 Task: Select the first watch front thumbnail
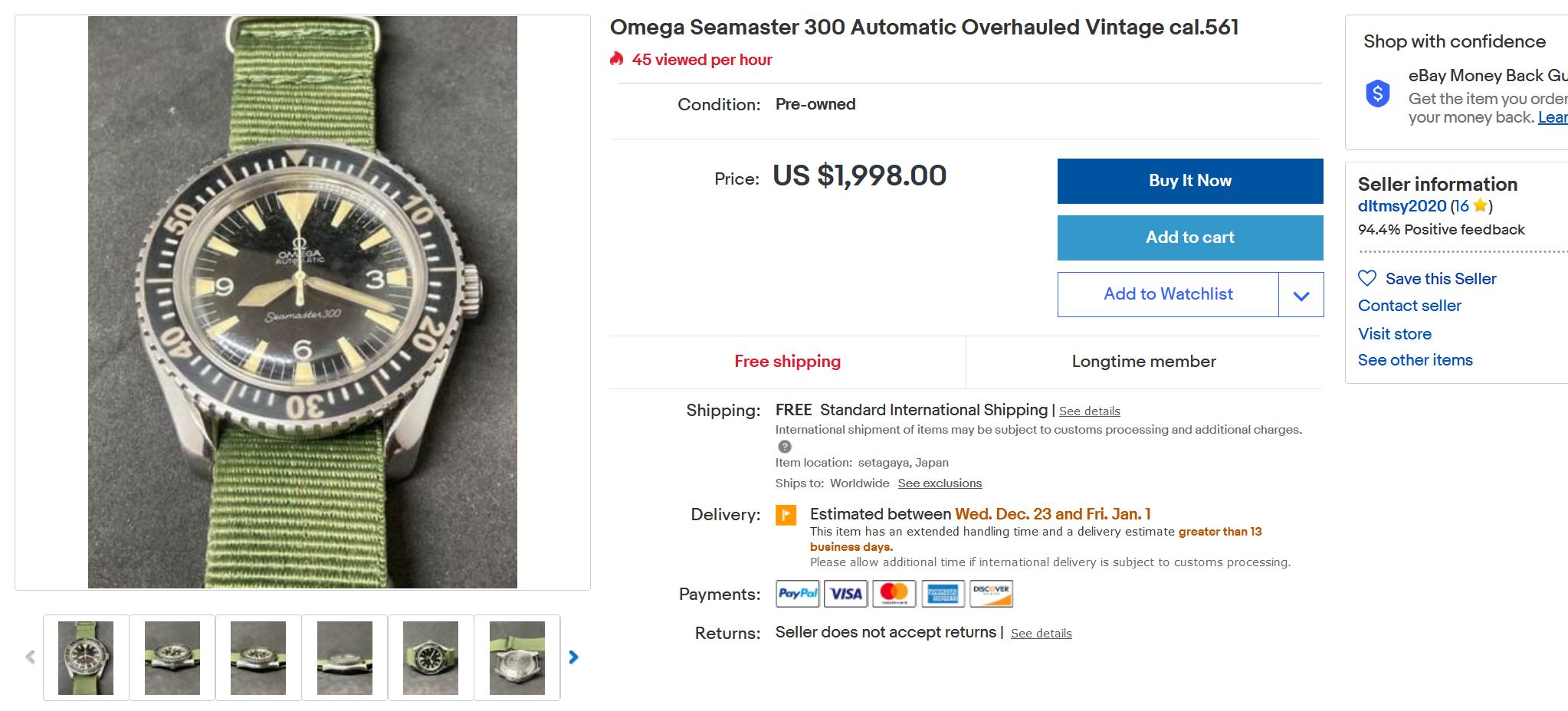(86, 658)
